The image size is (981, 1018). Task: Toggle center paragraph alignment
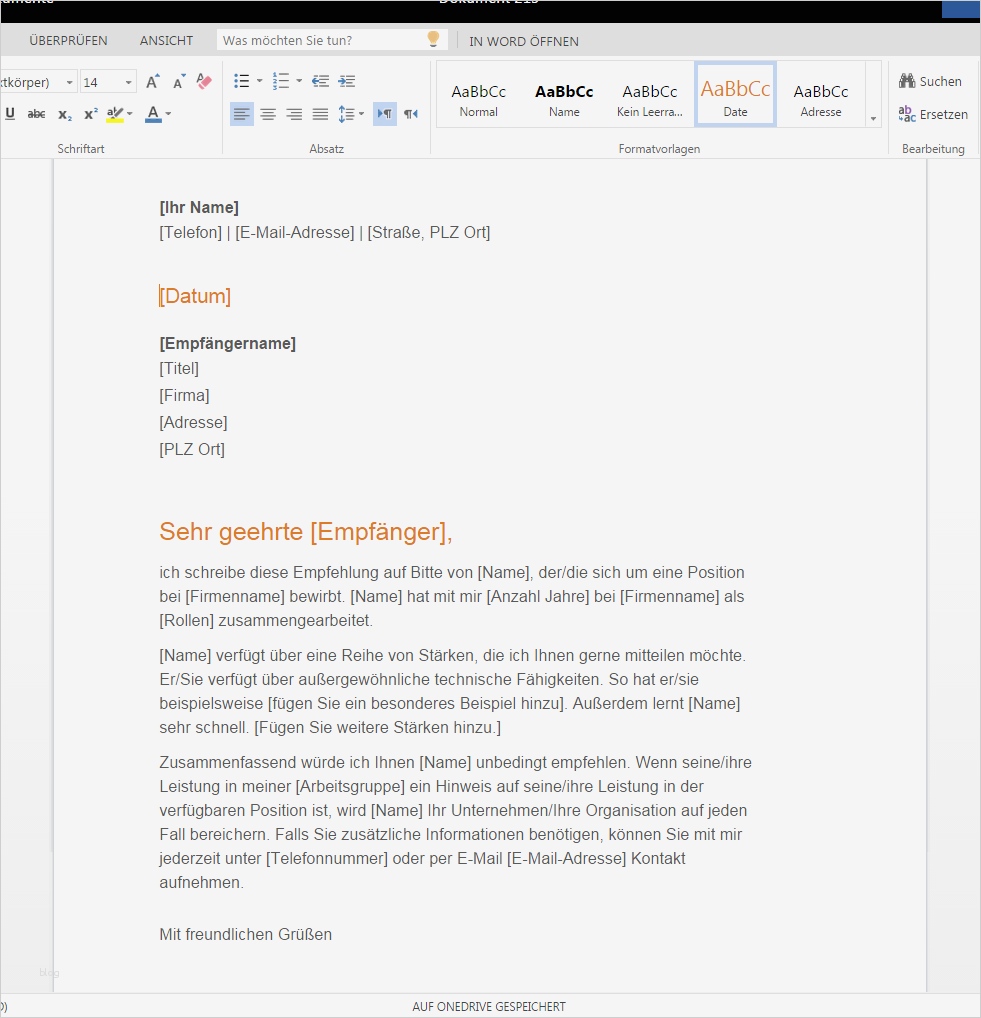[x=268, y=114]
